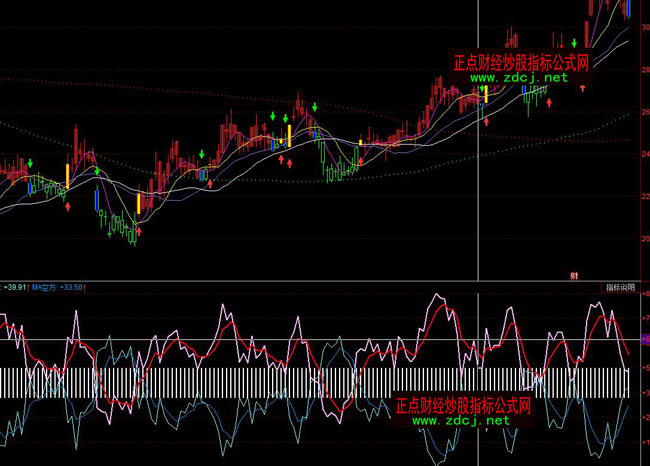Click the small red marker above indicator panel
Image resolution: width=650 pixels, height=466 pixels.
(x=574, y=274)
